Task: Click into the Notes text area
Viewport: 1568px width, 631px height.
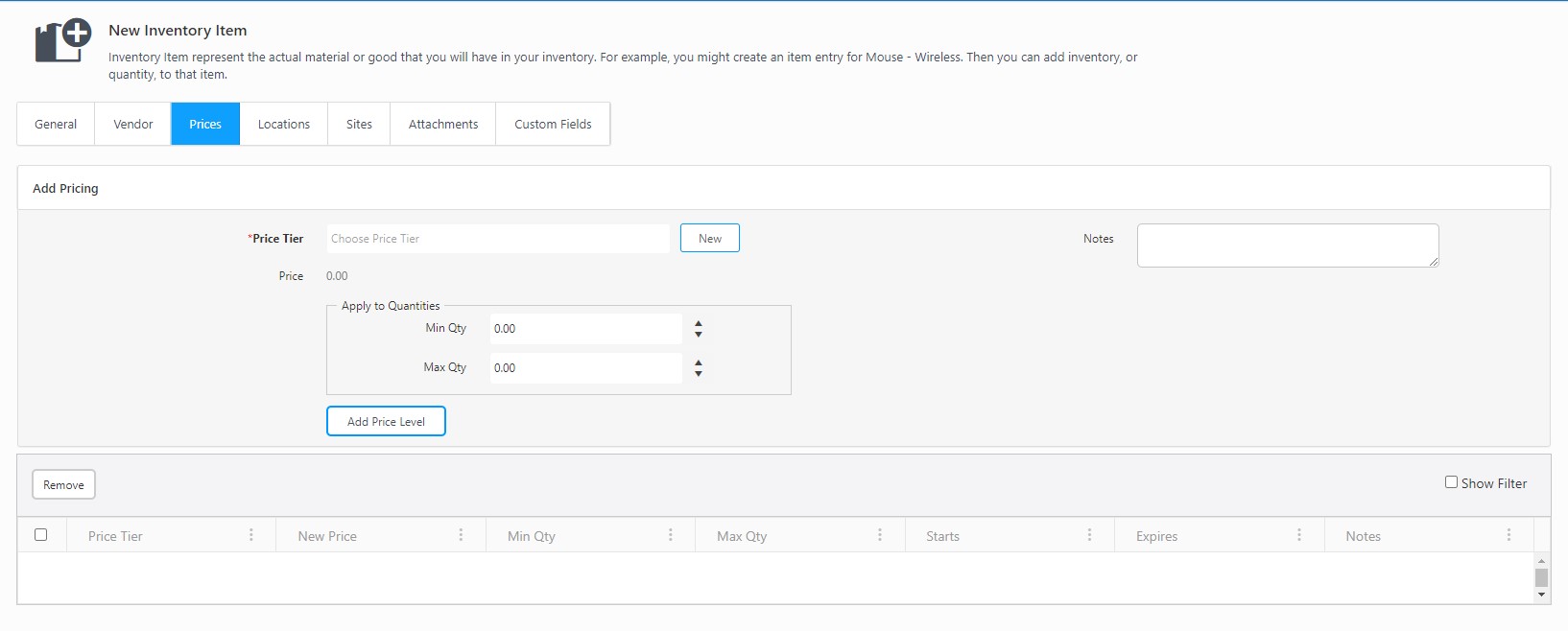Action: pyautogui.click(x=1287, y=245)
